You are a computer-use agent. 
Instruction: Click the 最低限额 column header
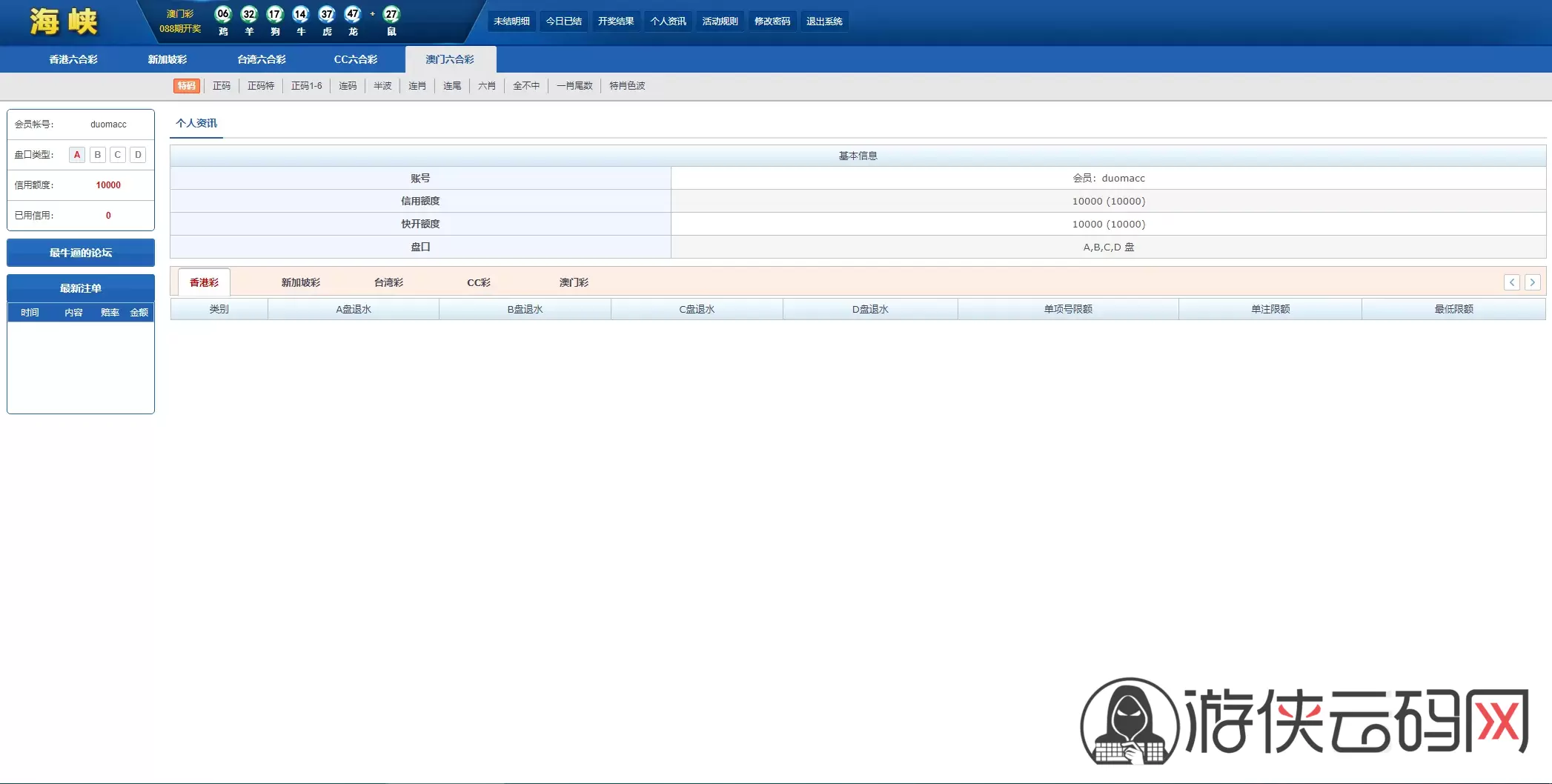[x=1454, y=309]
